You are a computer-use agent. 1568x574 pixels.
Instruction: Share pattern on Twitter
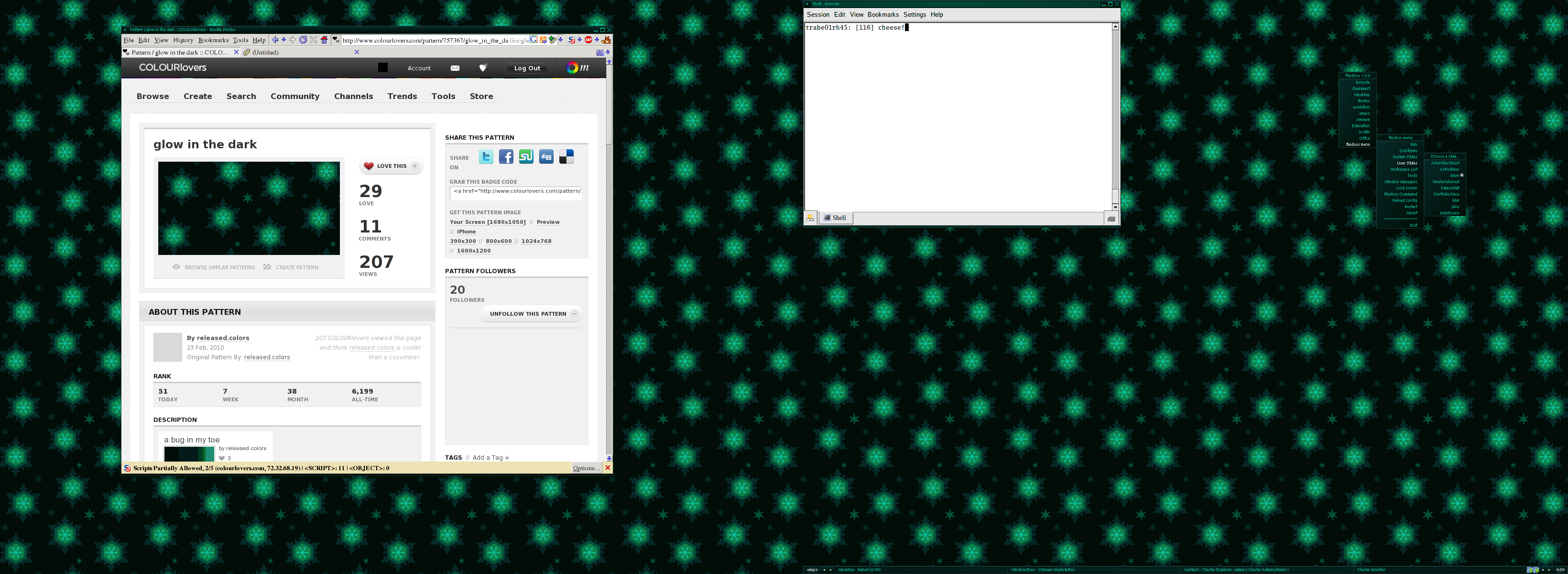tap(486, 157)
